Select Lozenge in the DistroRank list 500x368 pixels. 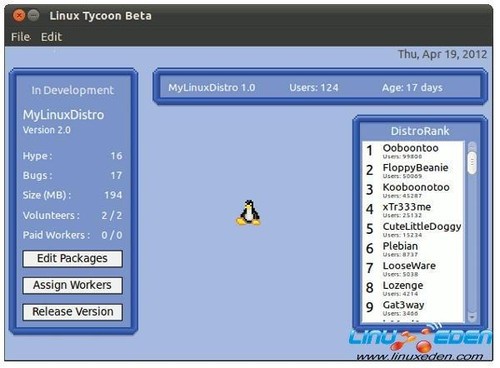coord(413,289)
